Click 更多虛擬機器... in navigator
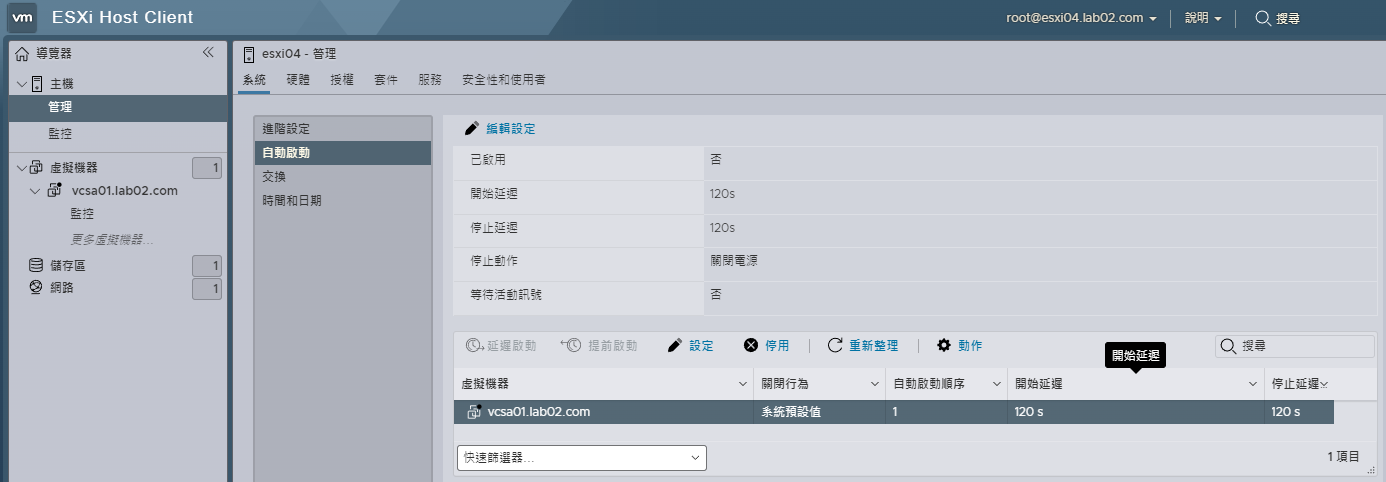The image size is (1386, 482). pyautogui.click(x=112, y=239)
